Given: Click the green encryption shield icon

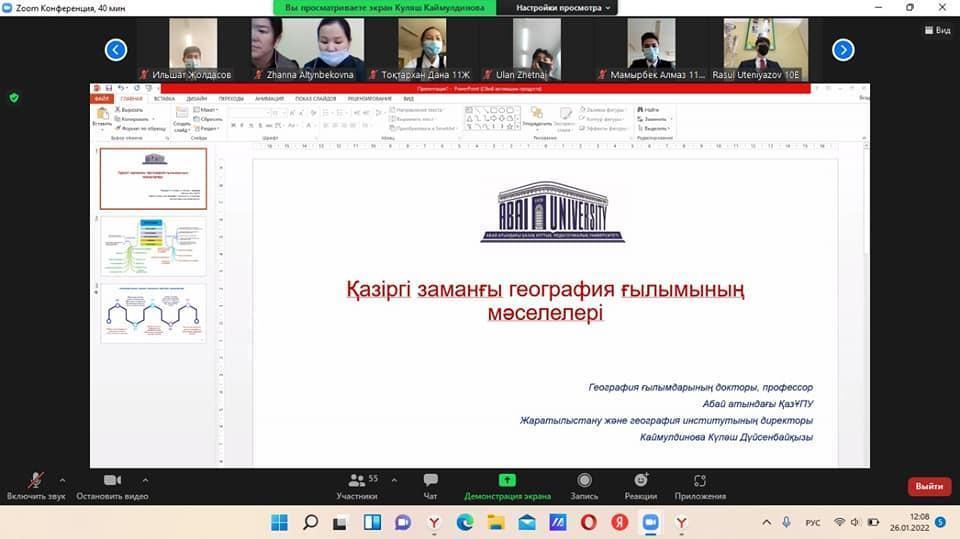Looking at the screenshot, I should click(14, 97).
